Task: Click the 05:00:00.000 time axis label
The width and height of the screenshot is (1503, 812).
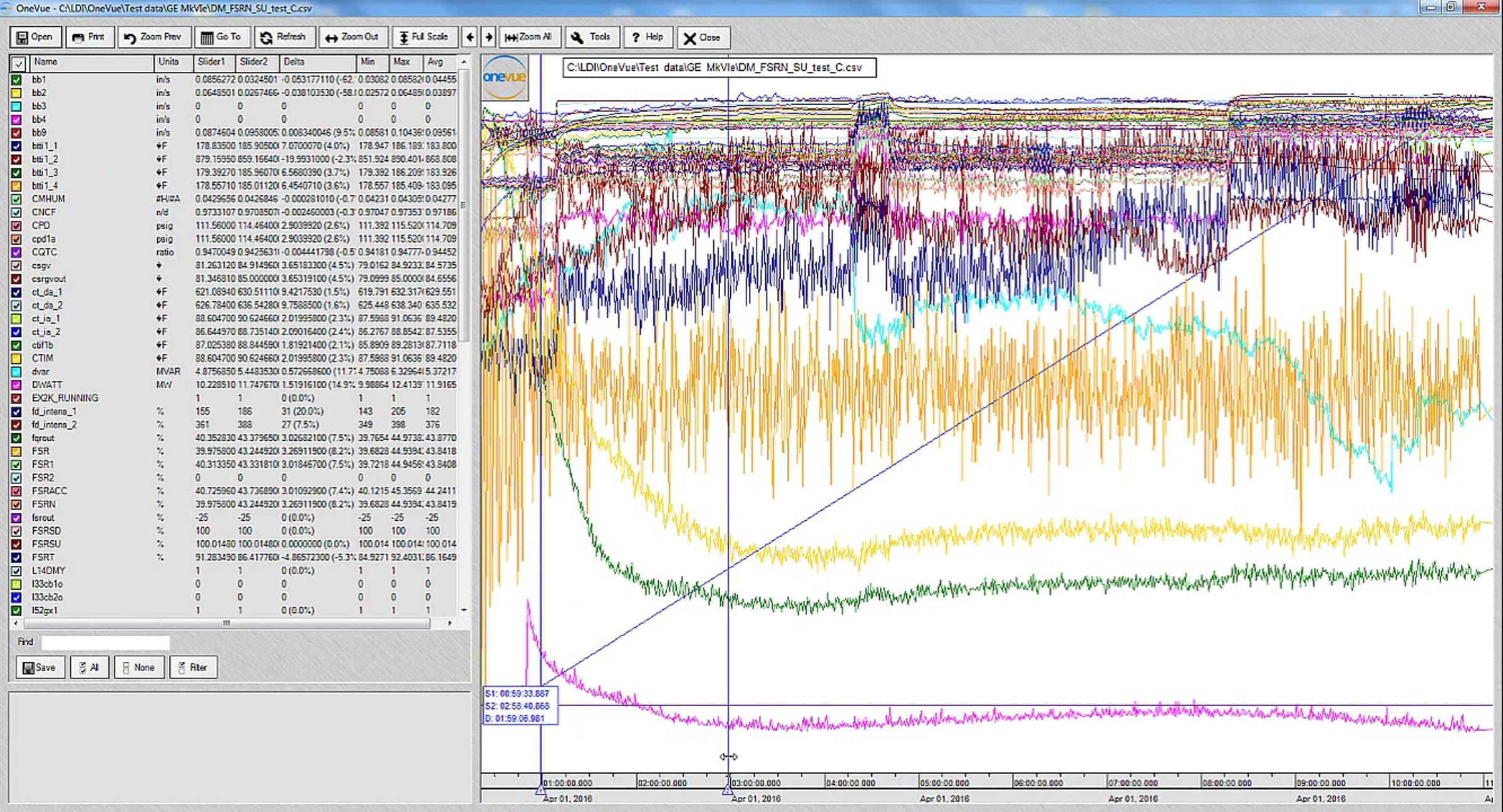Action: click(x=944, y=783)
